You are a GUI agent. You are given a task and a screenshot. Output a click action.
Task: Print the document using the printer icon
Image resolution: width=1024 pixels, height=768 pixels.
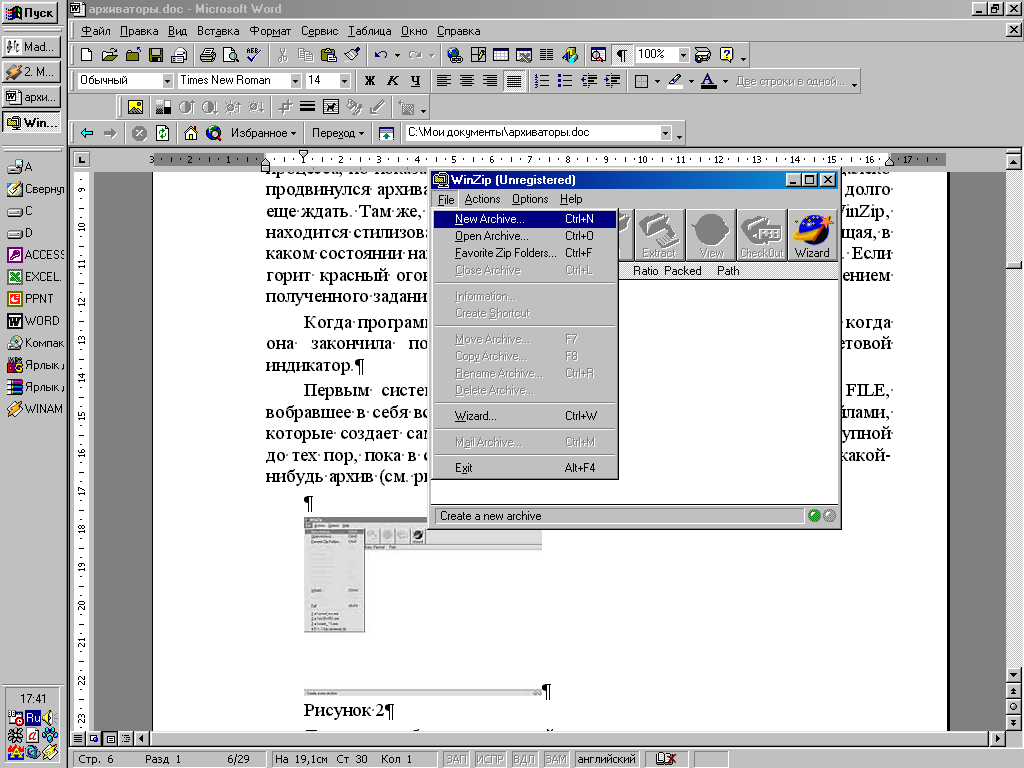point(208,55)
